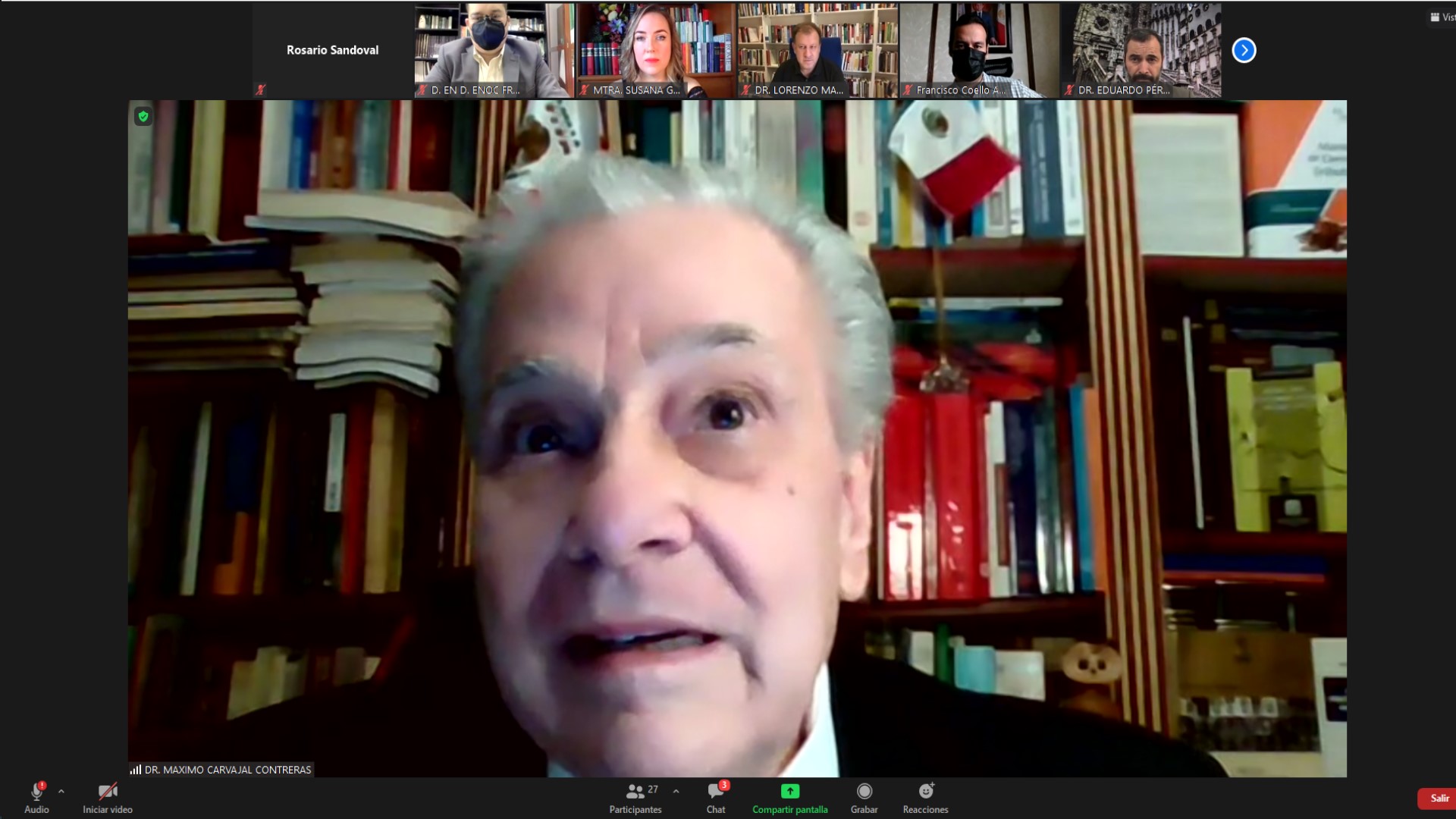Select the D. EN D. ENOC FR... thumbnail

point(494,50)
